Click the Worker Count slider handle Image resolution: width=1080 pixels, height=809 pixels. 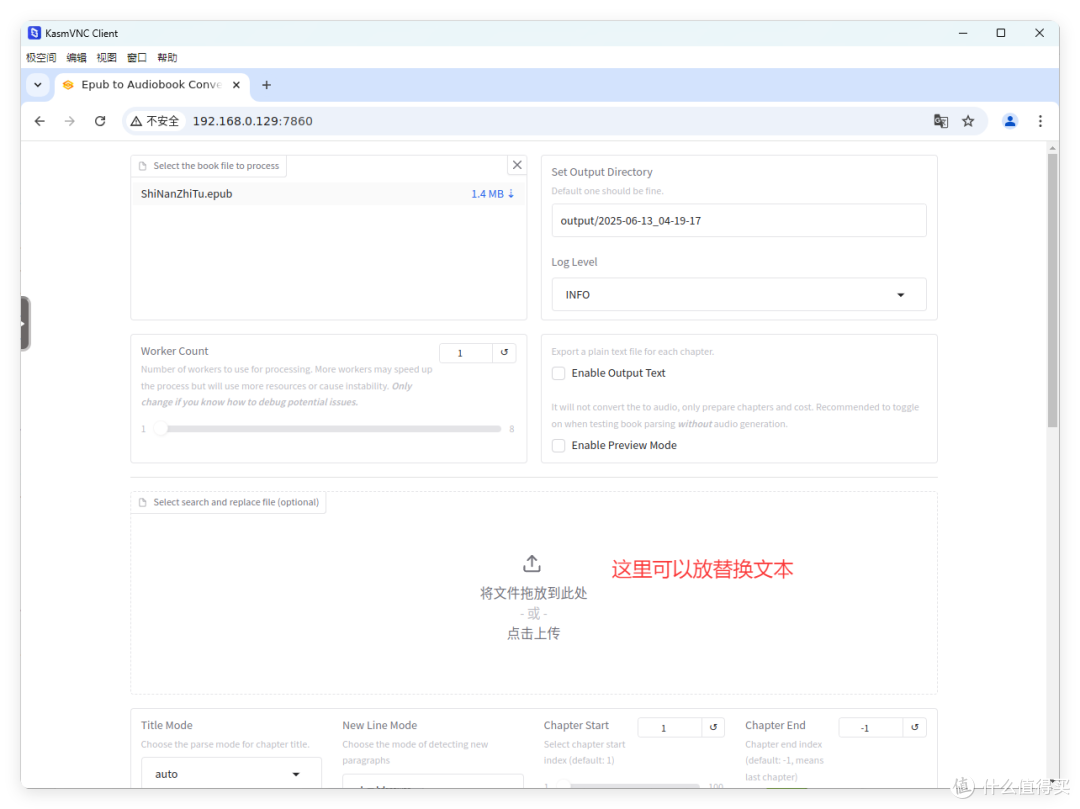160,429
